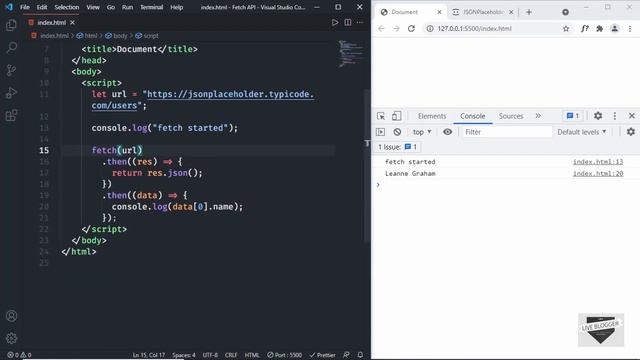Change indentation via Spaces: 4

184,355
